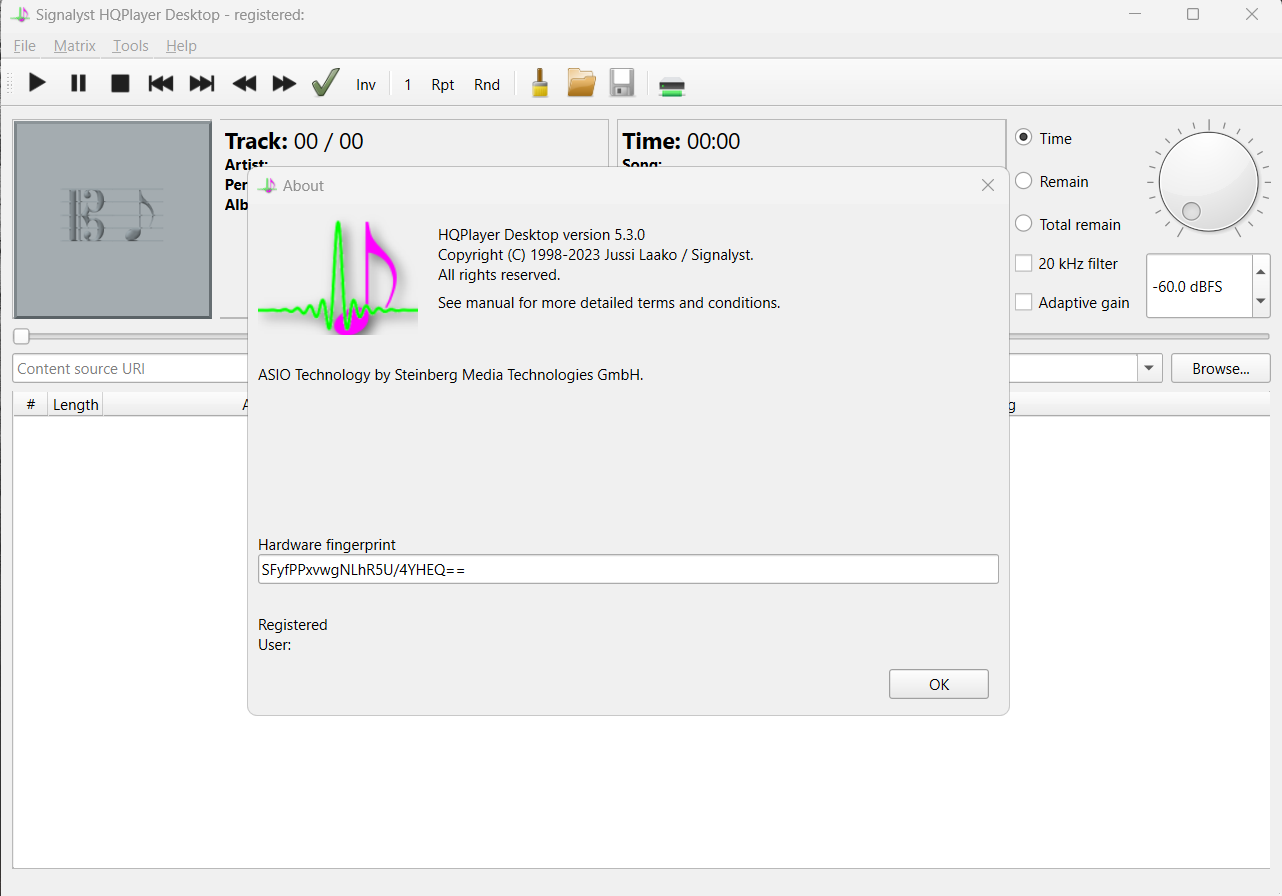Close the About dialog with the X
This screenshot has height=896, width=1282.
pos(988,185)
